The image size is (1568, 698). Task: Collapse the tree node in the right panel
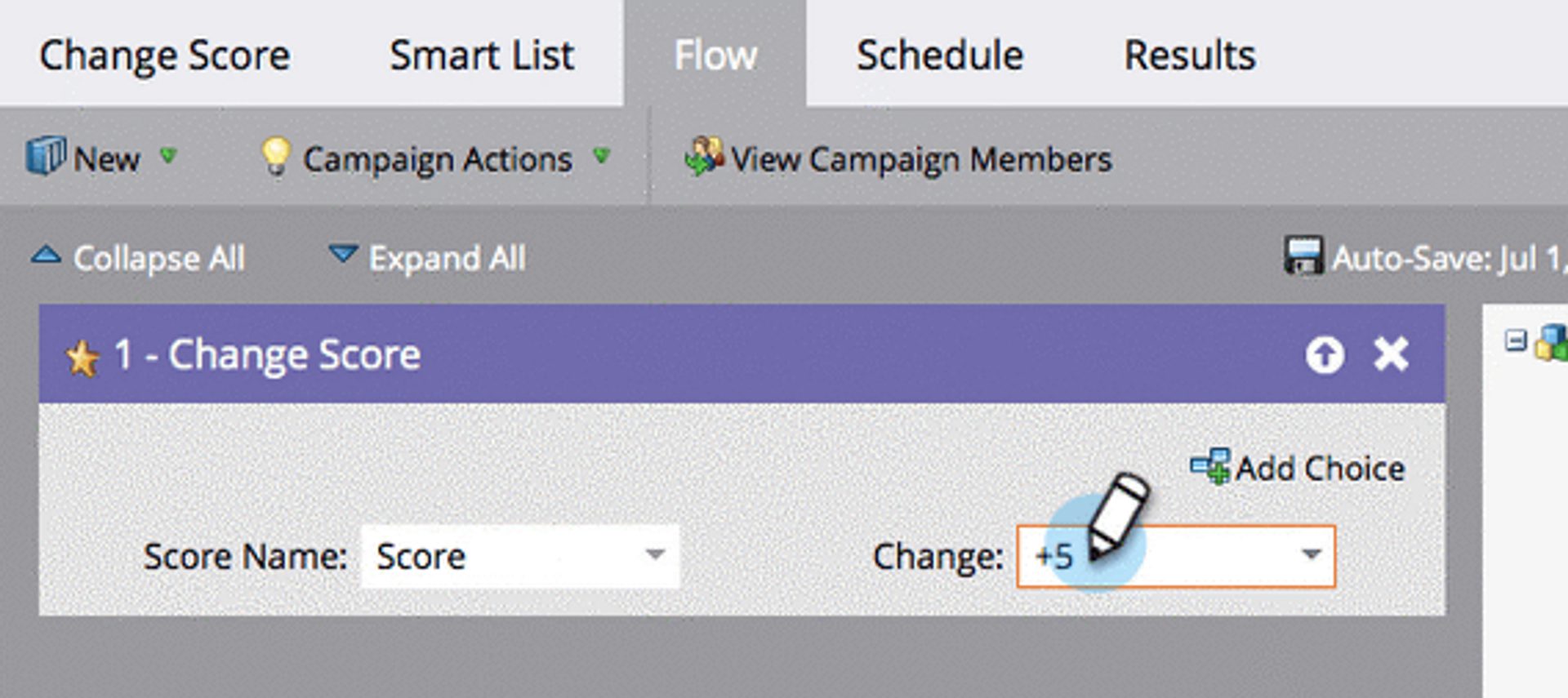coord(1515,340)
